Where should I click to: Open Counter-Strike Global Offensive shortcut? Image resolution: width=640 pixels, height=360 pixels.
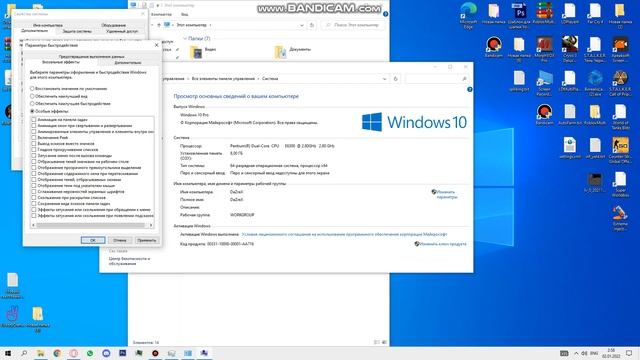(x=620, y=150)
